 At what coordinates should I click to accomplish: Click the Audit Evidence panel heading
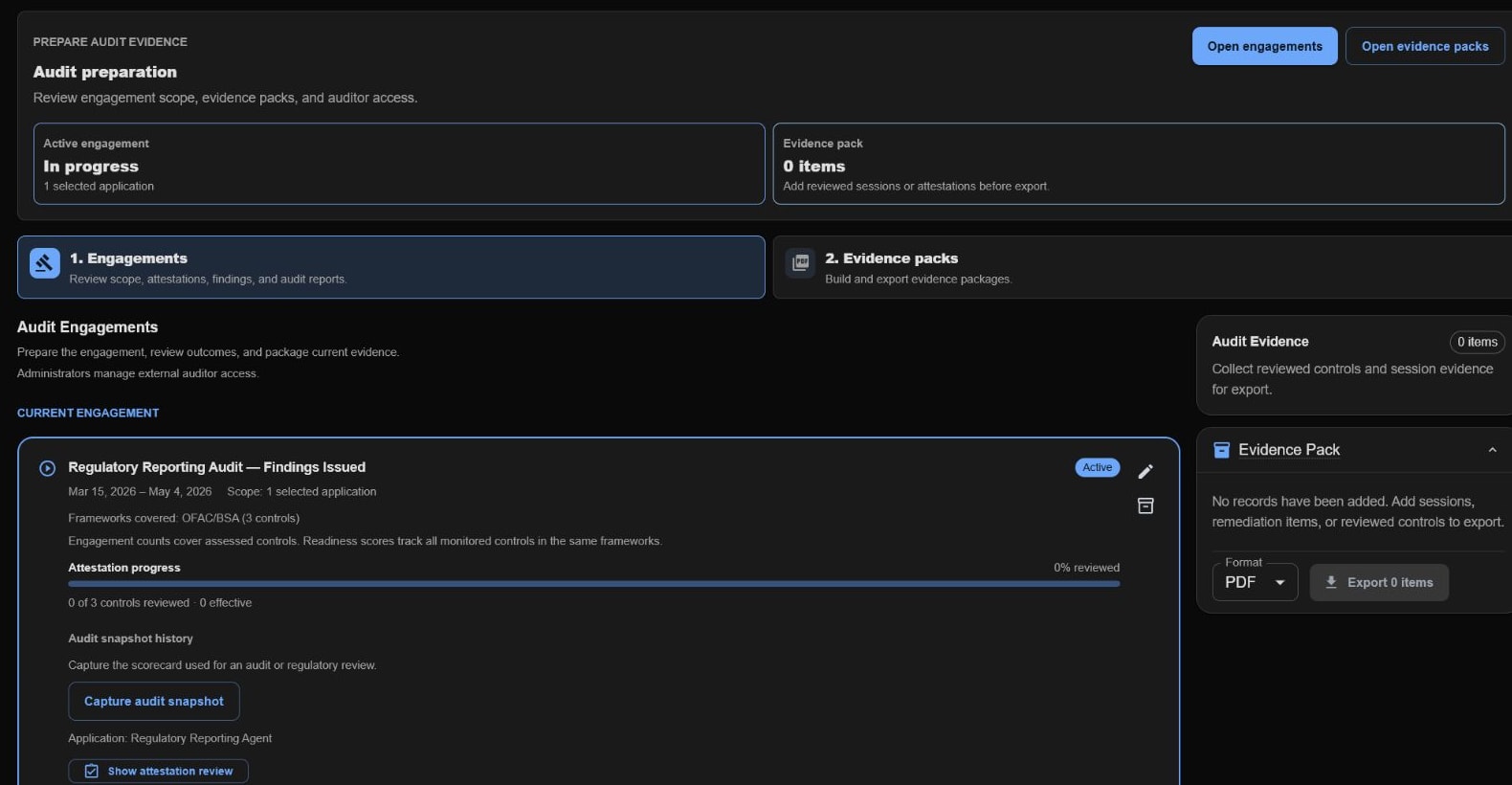tap(1260, 342)
